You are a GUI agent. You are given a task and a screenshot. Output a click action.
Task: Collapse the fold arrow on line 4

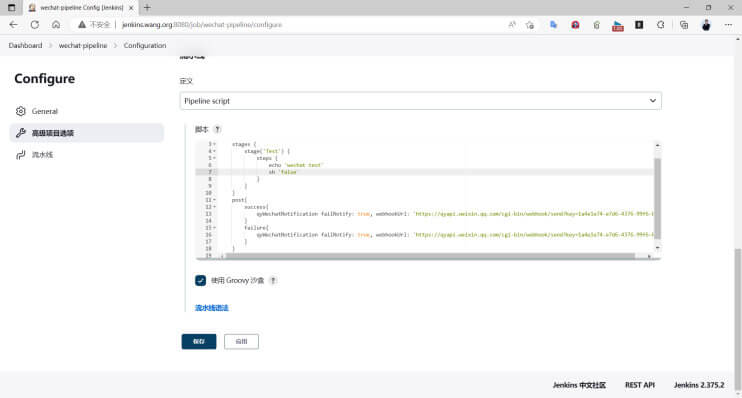pos(214,151)
